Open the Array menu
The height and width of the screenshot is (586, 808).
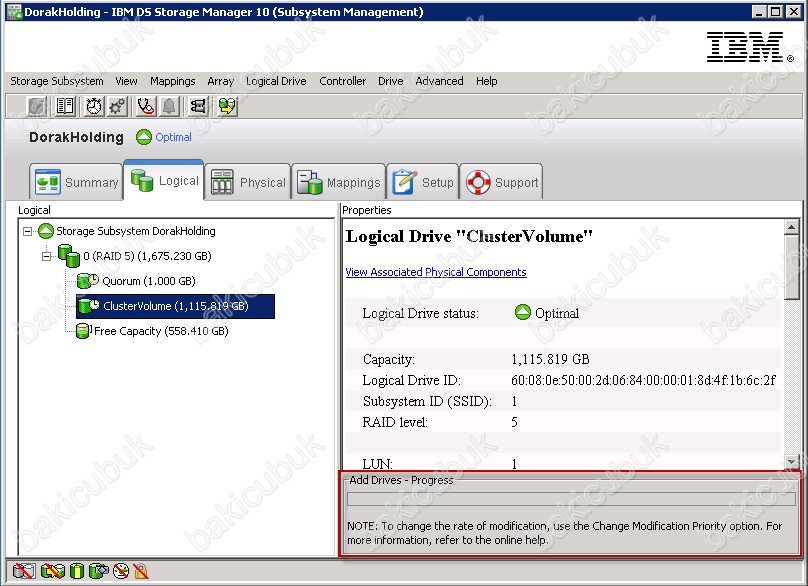221,81
